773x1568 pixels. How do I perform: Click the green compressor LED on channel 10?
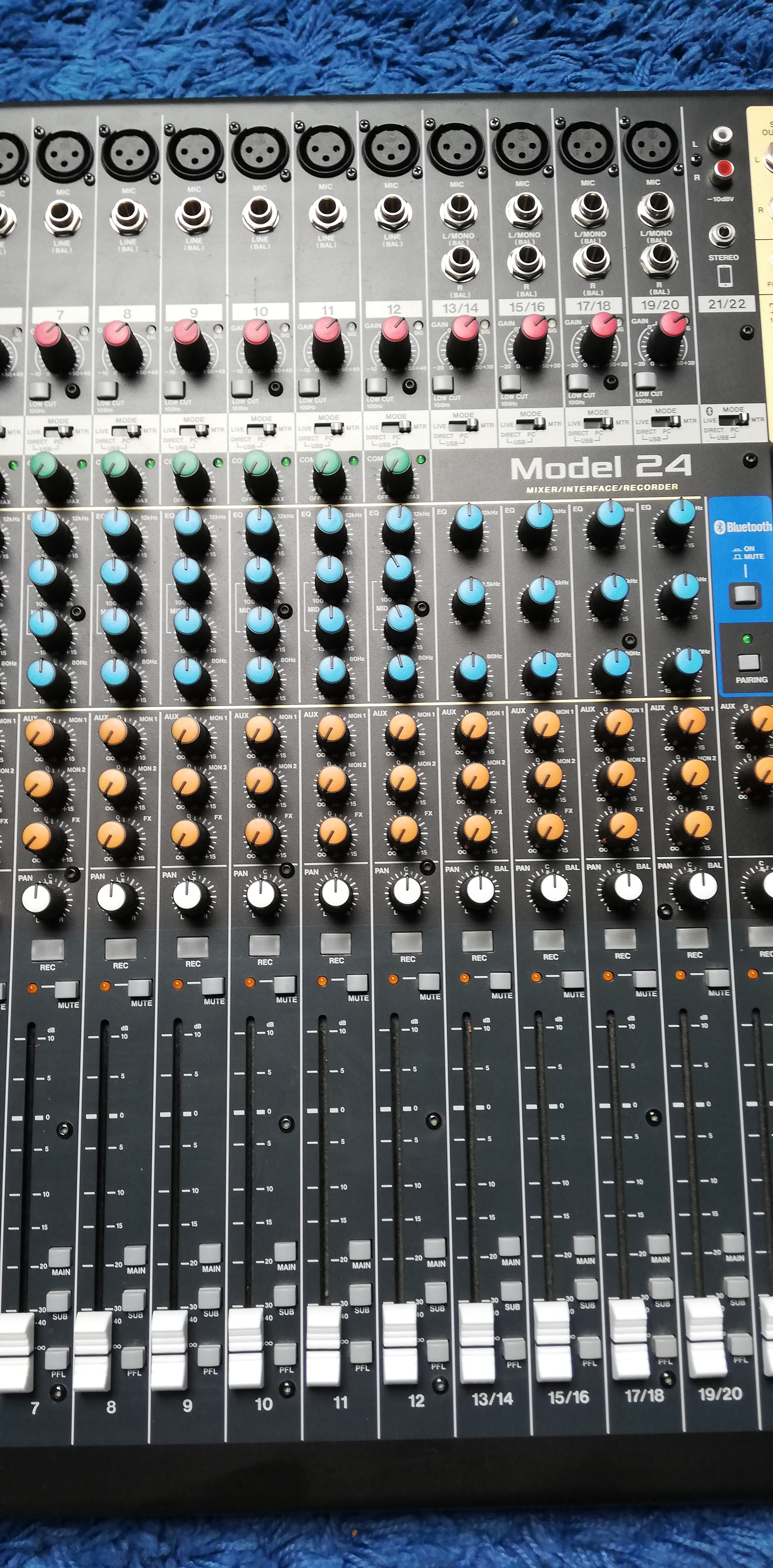pos(286,462)
